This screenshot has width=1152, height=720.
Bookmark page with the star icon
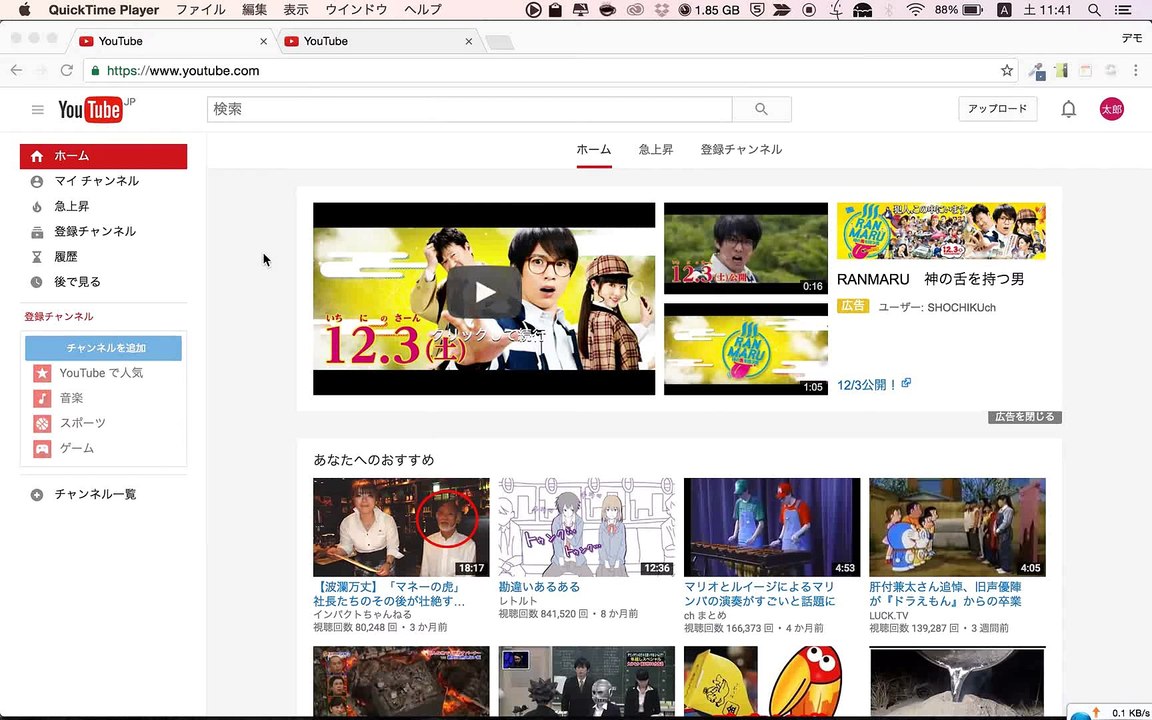point(1007,71)
